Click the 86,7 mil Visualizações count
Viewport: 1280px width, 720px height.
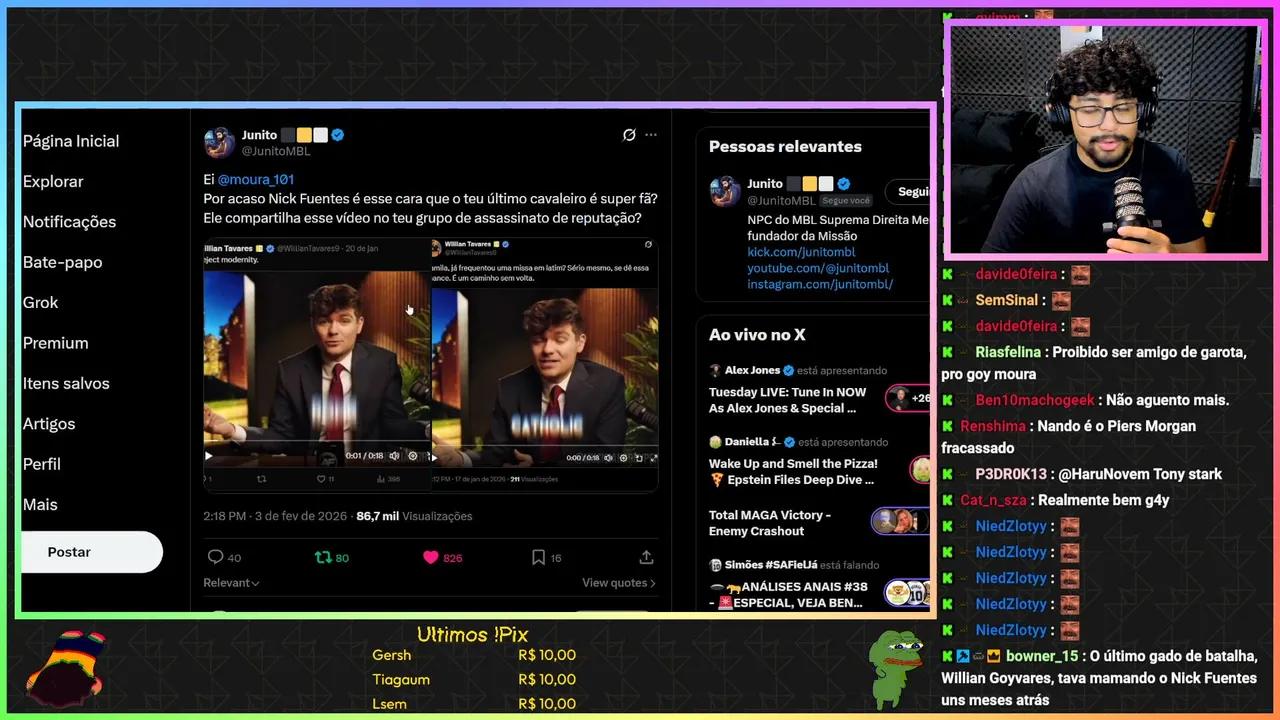coord(414,516)
